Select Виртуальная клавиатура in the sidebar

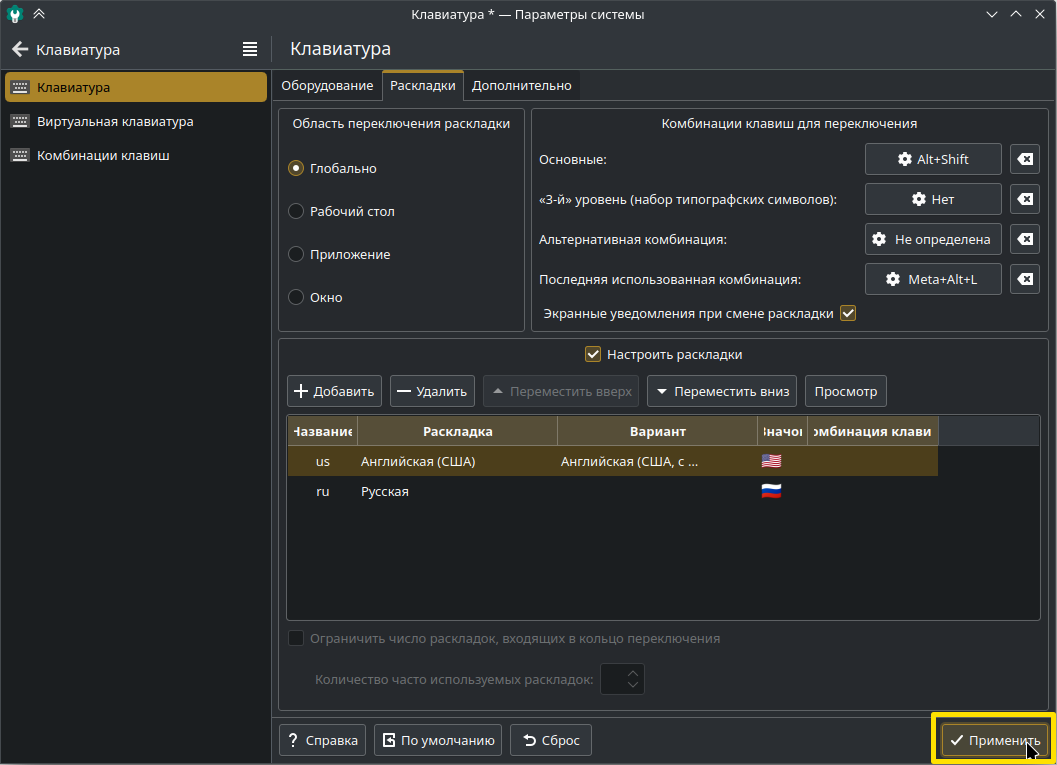(x=115, y=121)
